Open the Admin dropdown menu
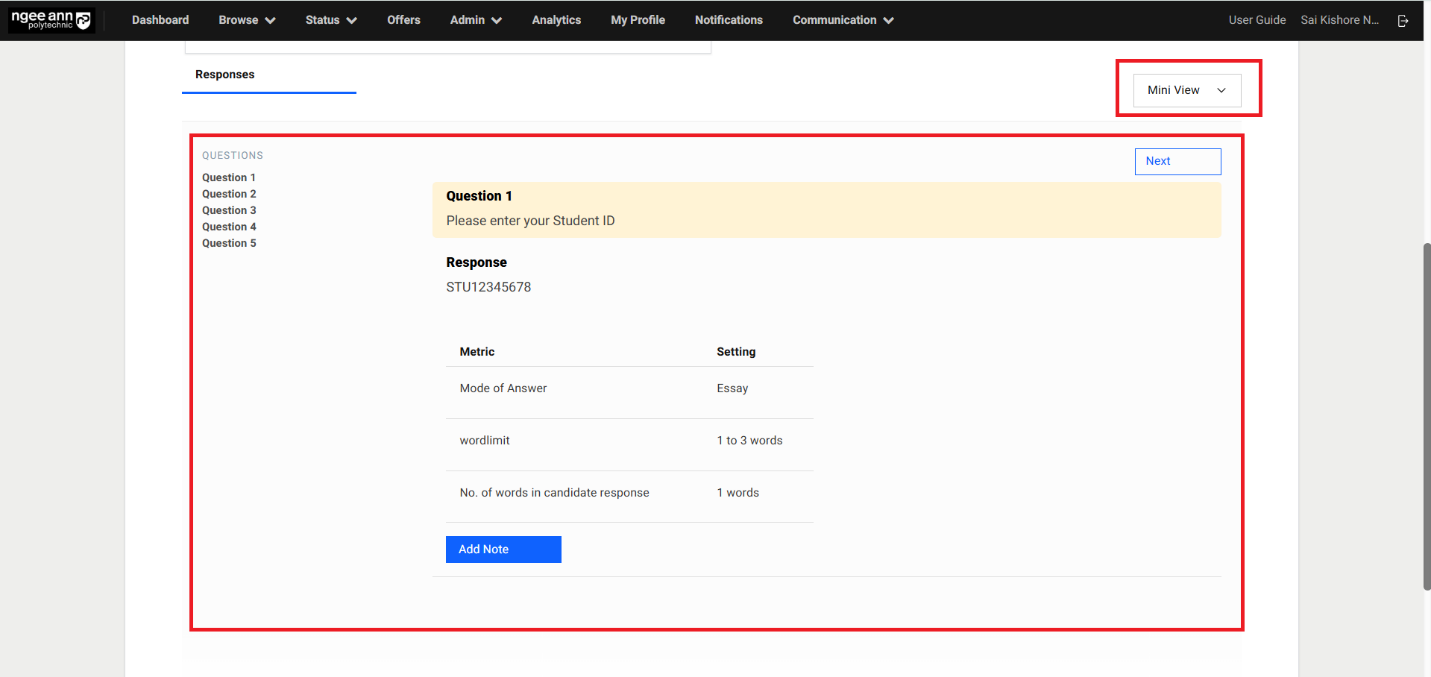This screenshot has width=1431, height=677. (475, 20)
